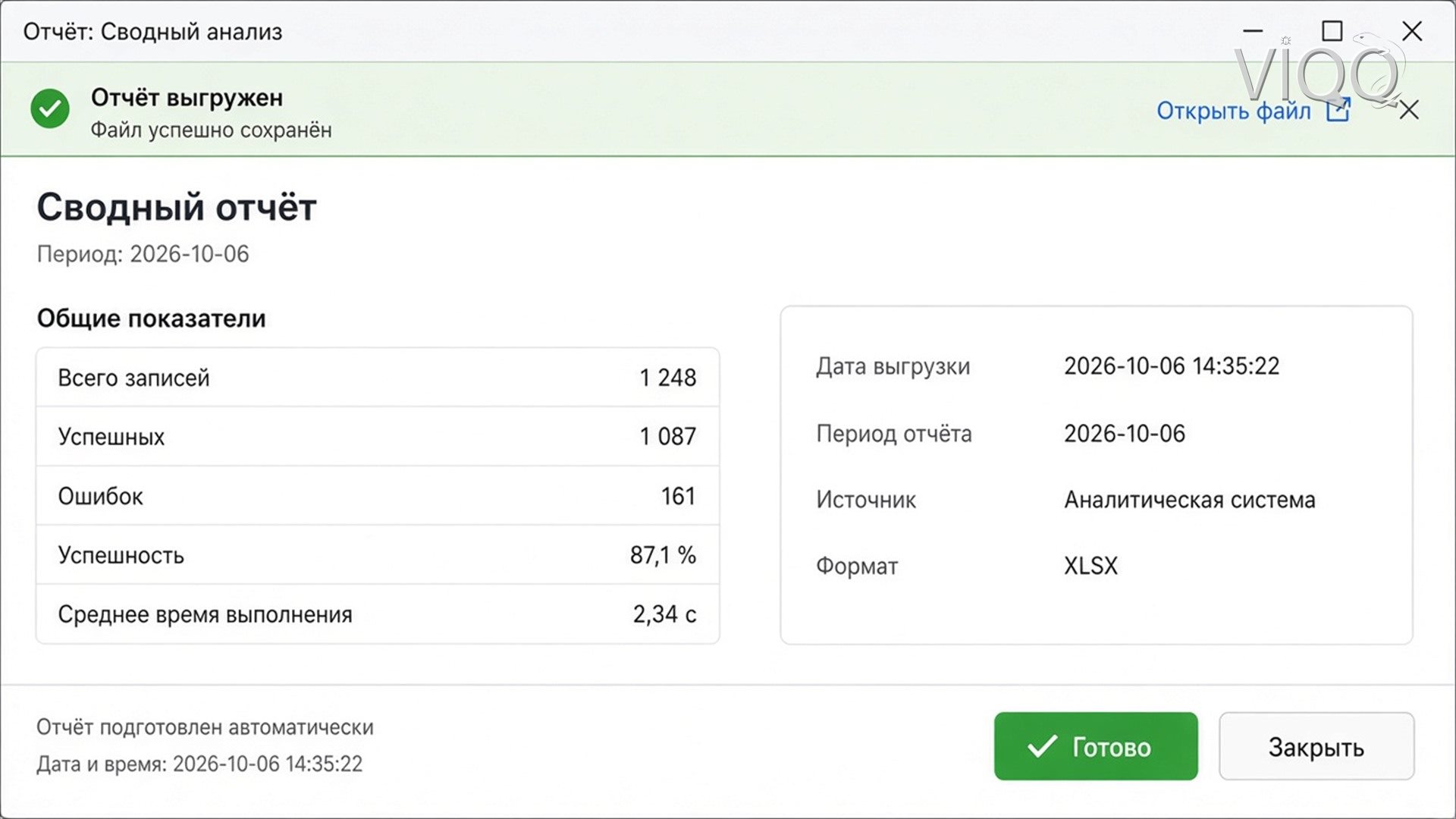The image size is (1456, 819).
Task: Click the 2,34 с value
Action: [x=664, y=614]
